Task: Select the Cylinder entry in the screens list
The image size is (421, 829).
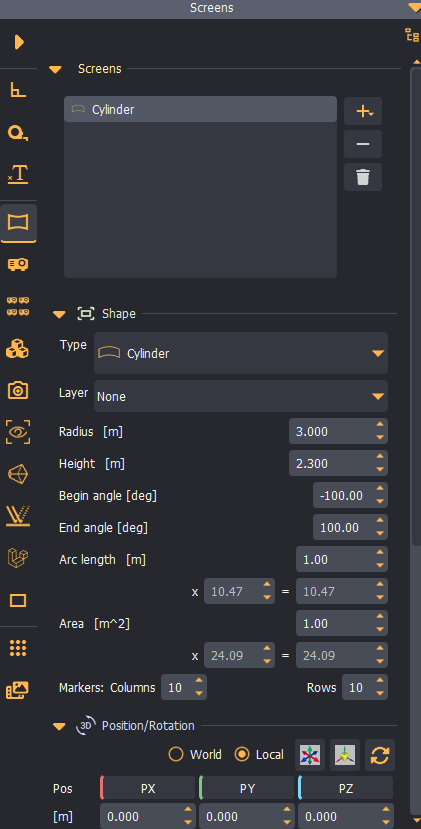Action: coord(200,109)
